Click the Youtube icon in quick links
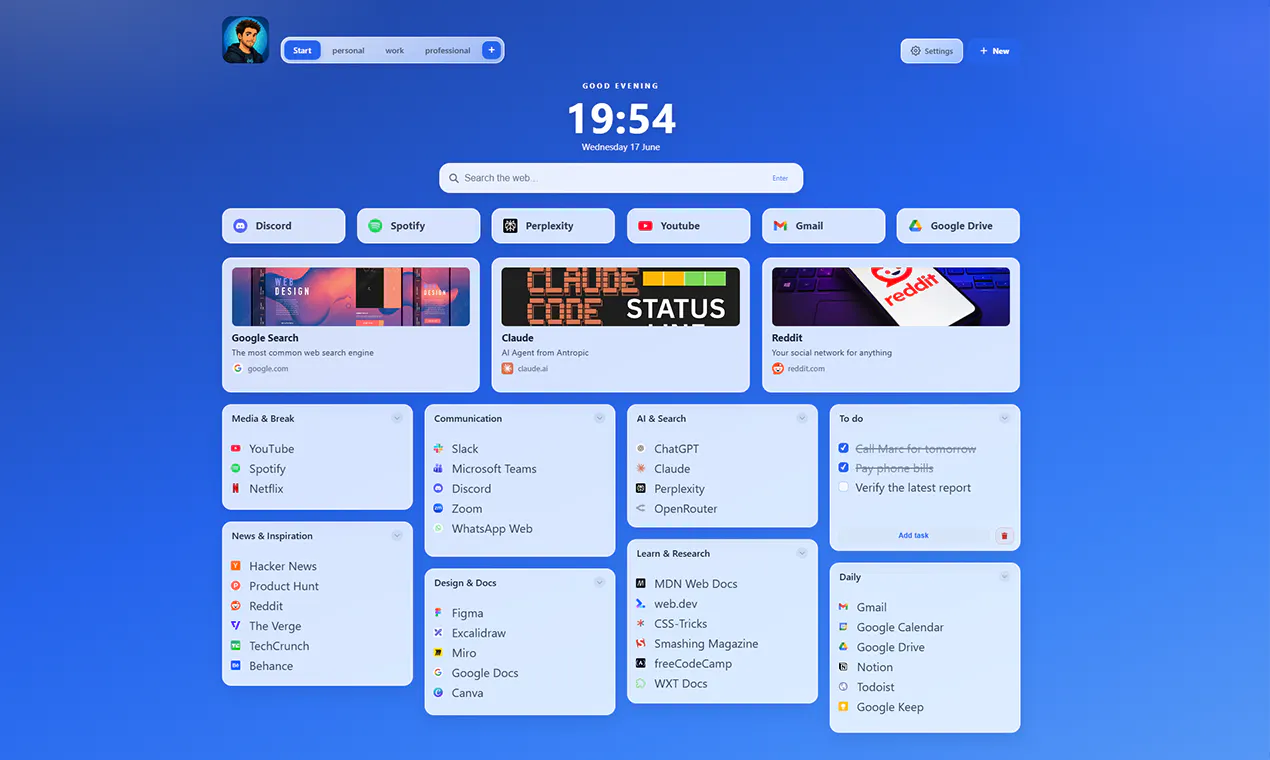The width and height of the screenshot is (1270, 760). [x=645, y=226]
